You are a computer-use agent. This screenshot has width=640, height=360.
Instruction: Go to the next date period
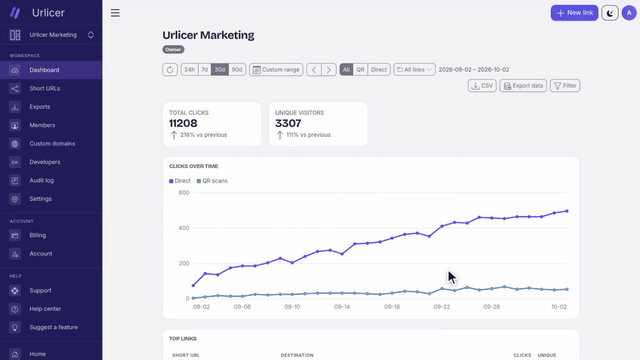coord(329,70)
